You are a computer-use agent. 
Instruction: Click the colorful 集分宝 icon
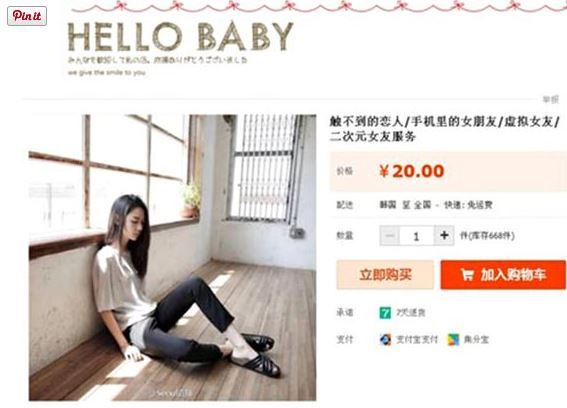(x=453, y=340)
